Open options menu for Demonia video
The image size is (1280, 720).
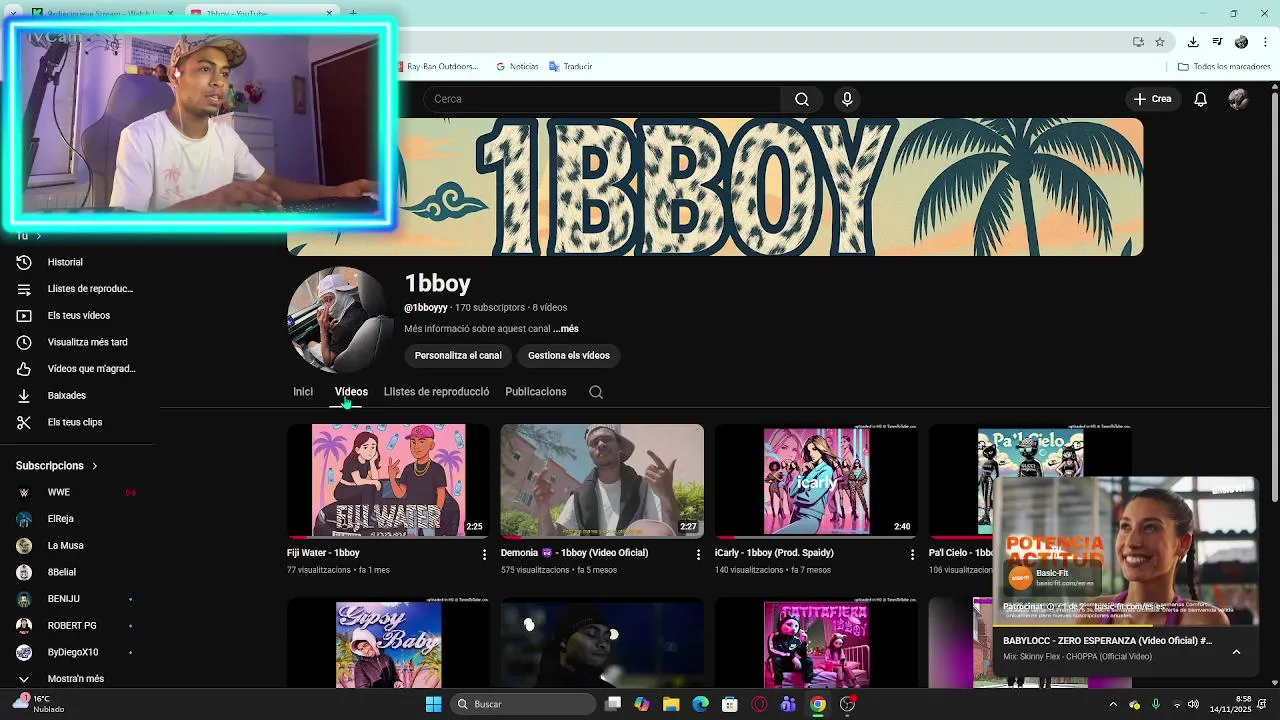tap(699, 554)
